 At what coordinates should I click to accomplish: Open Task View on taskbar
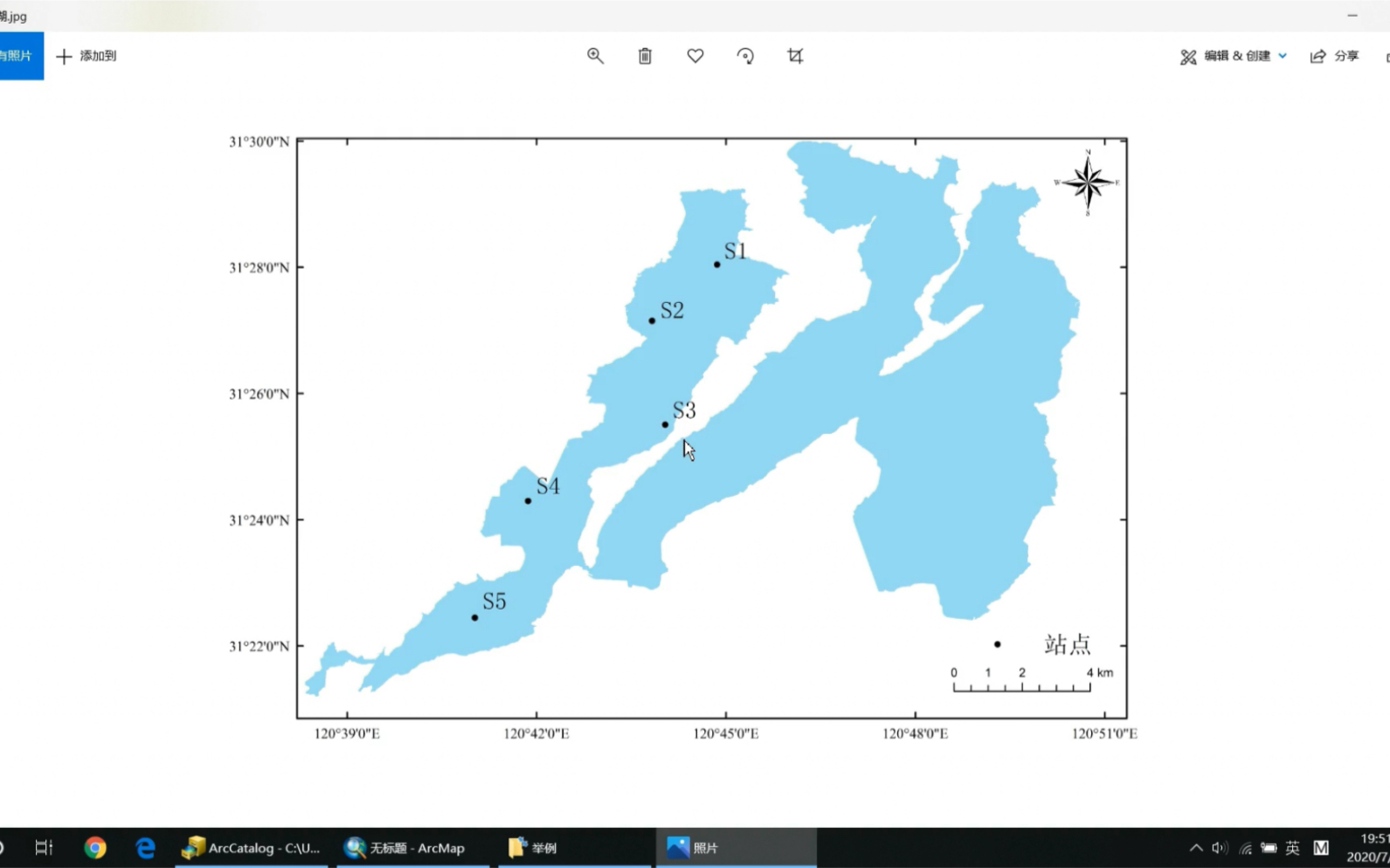pyautogui.click(x=44, y=847)
